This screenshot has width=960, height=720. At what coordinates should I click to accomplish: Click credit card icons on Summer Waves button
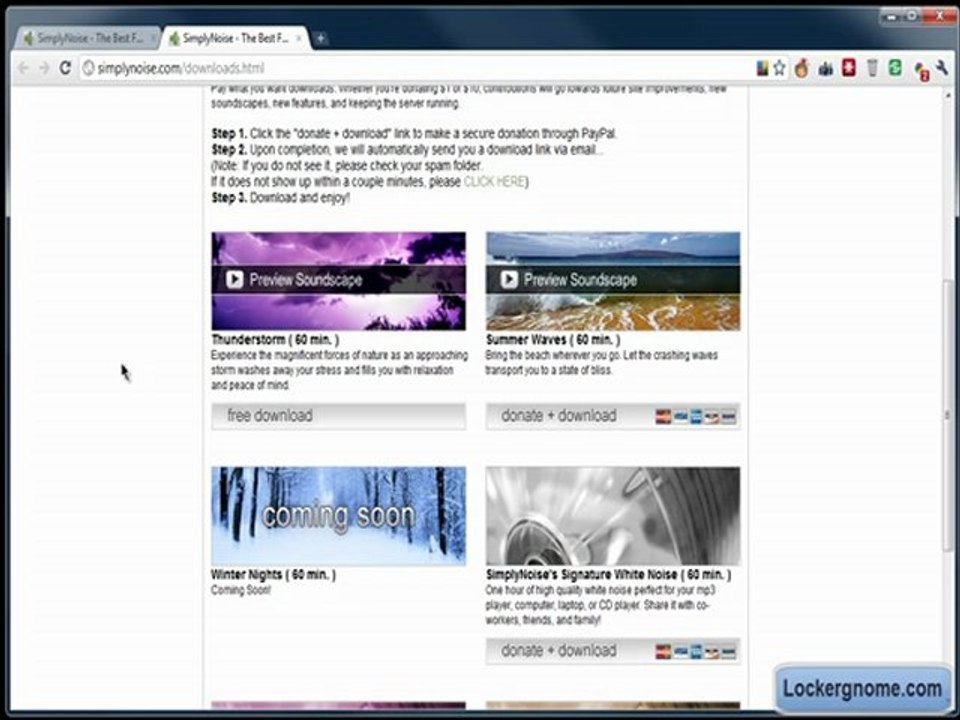click(696, 417)
